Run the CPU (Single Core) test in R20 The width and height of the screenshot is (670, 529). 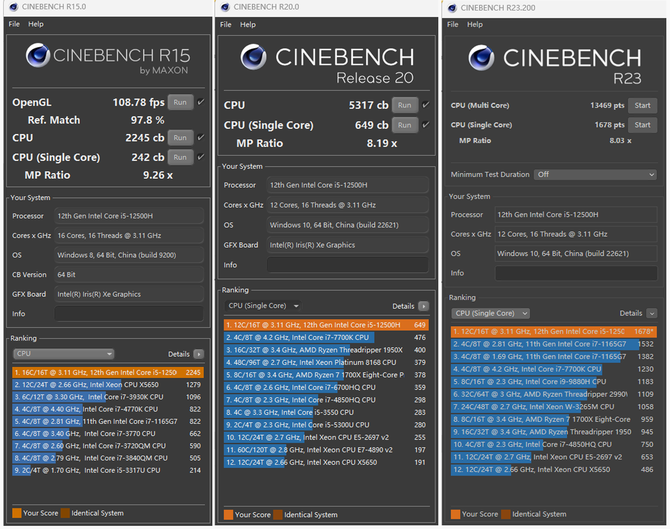(404, 125)
